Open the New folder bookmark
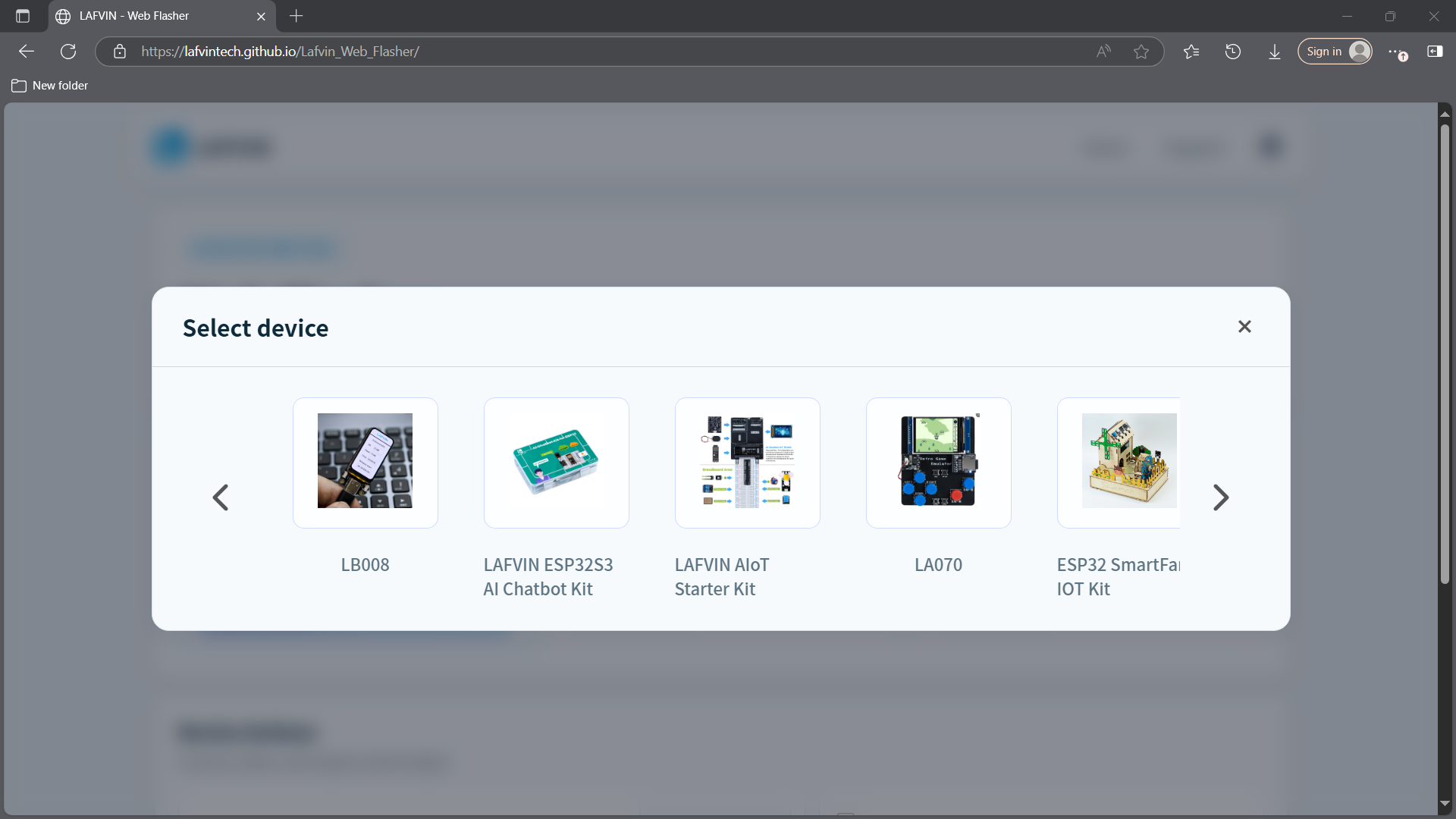Image resolution: width=1456 pixels, height=819 pixels. pyautogui.click(x=50, y=86)
